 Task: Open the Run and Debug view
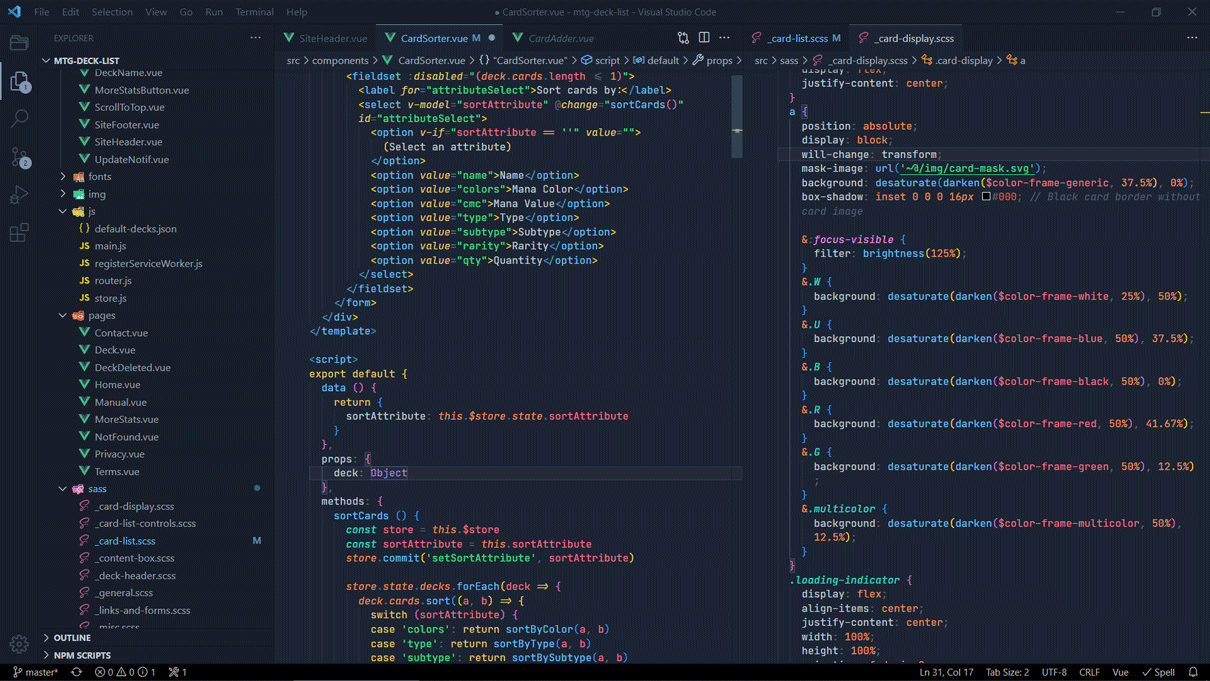pyautogui.click(x=19, y=195)
